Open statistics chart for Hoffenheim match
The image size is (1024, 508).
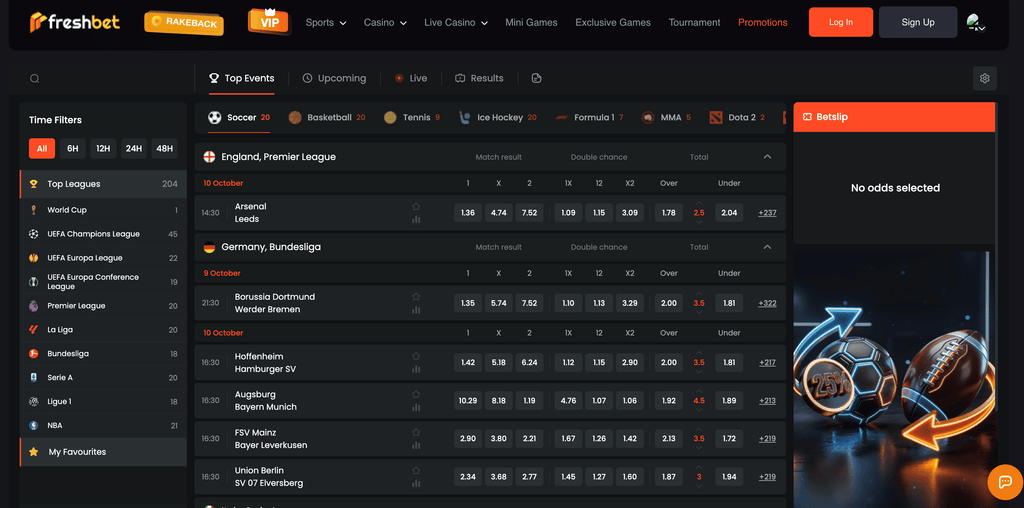pyautogui.click(x=416, y=370)
